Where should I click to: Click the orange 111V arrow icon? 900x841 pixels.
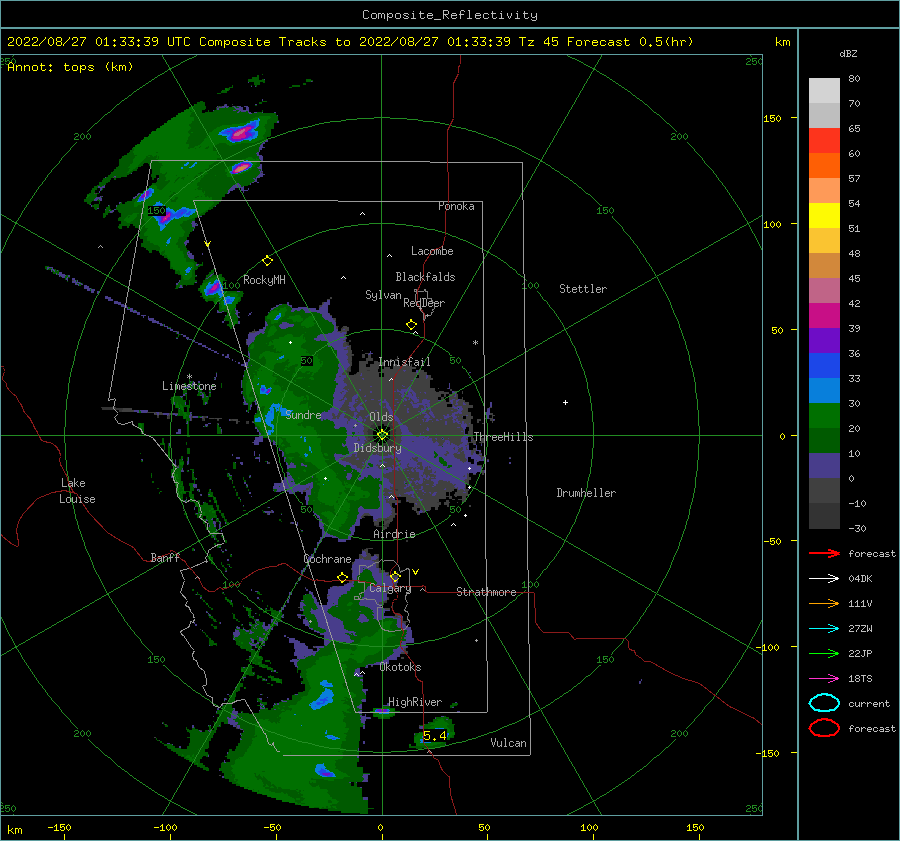coord(824,603)
